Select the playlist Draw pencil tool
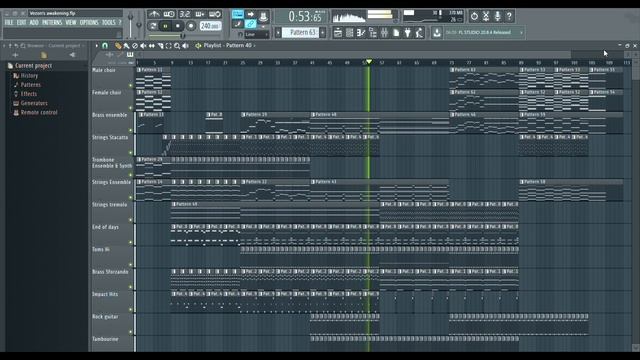 tap(118, 46)
